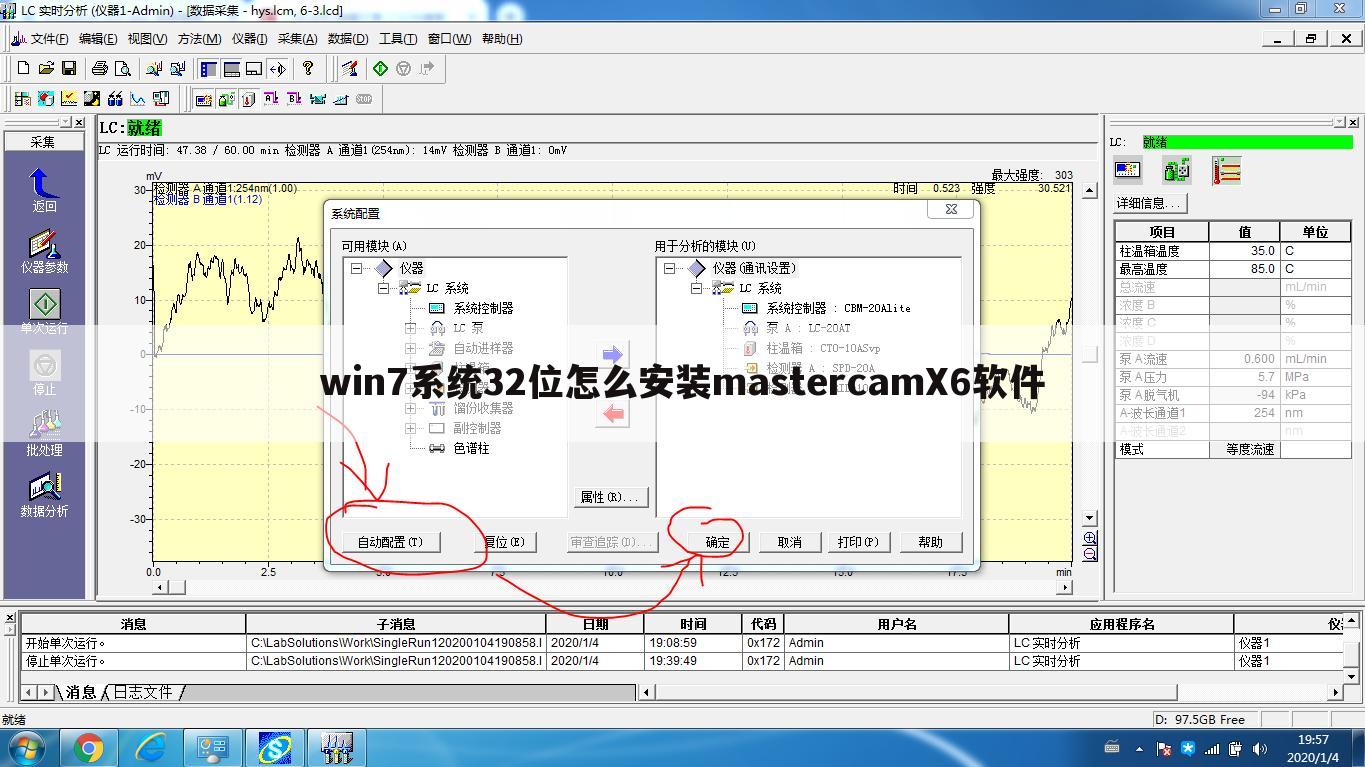Image resolution: width=1365 pixels, height=767 pixels.
Task: Expand the 自动进样器 tree node
Action: click(410, 348)
